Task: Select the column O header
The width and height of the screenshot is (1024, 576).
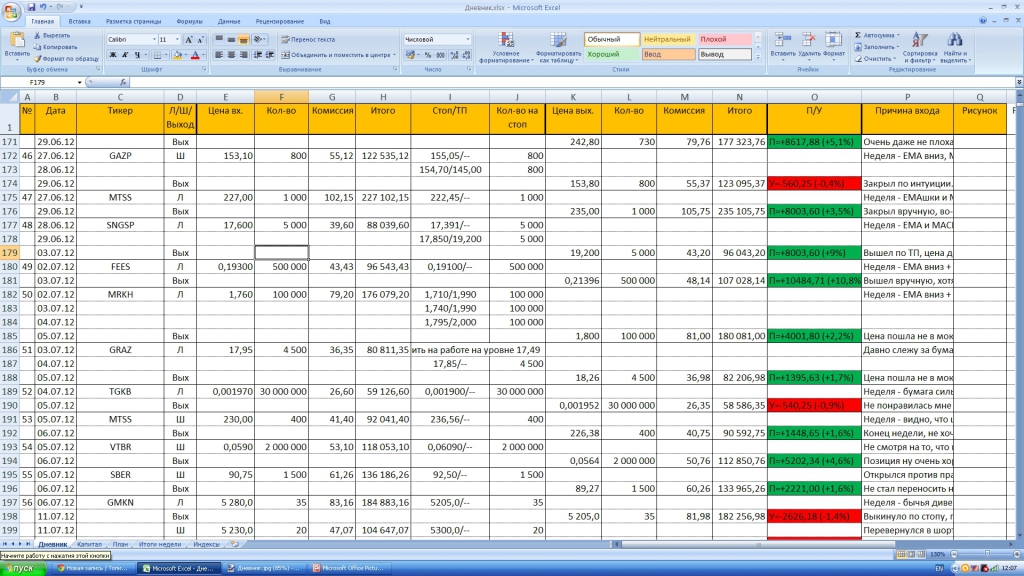Action: pyautogui.click(x=814, y=97)
